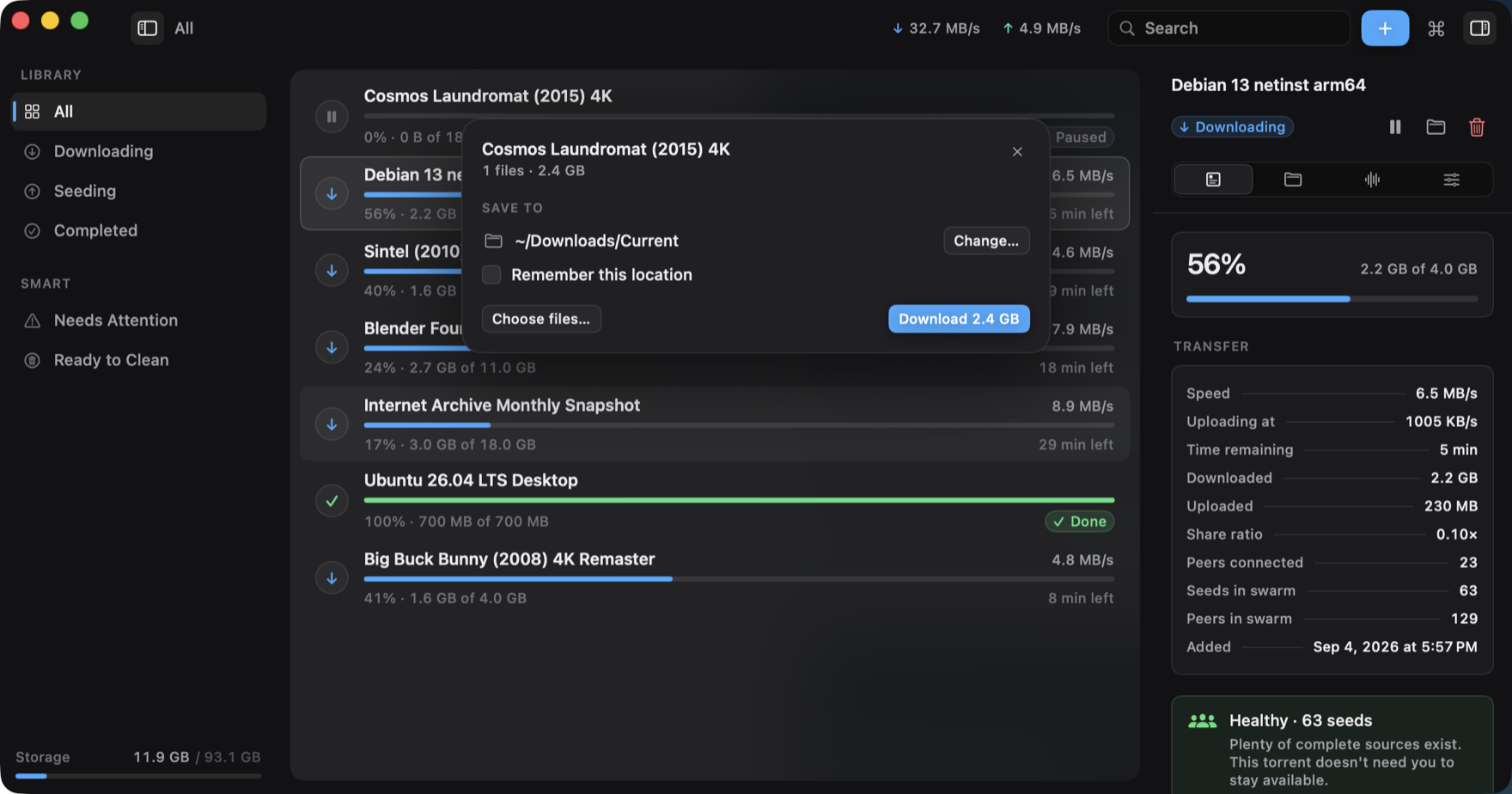Screen dimensions: 1512x794
Task: Enable the Remember this location checkbox
Action: click(x=491, y=275)
